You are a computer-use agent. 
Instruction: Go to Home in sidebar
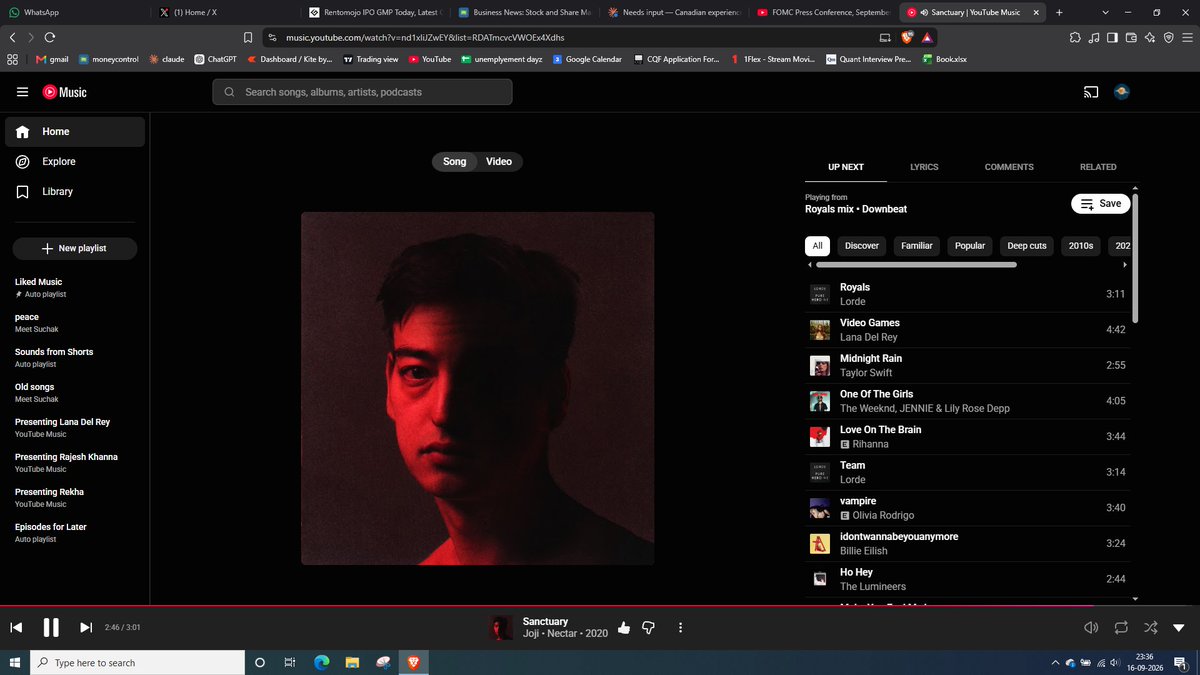(x=75, y=132)
